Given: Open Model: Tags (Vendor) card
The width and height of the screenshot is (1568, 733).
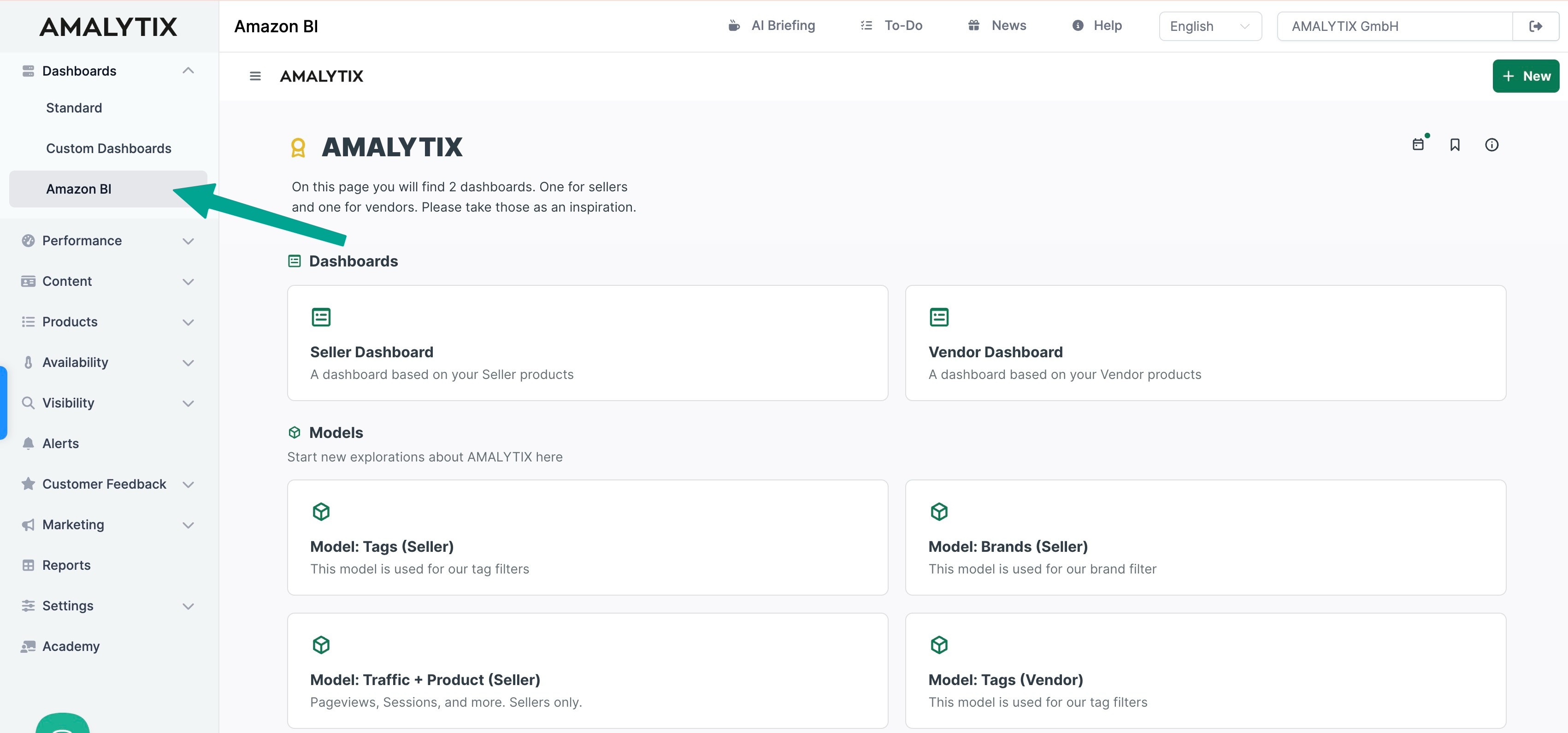Looking at the screenshot, I should click(1205, 670).
